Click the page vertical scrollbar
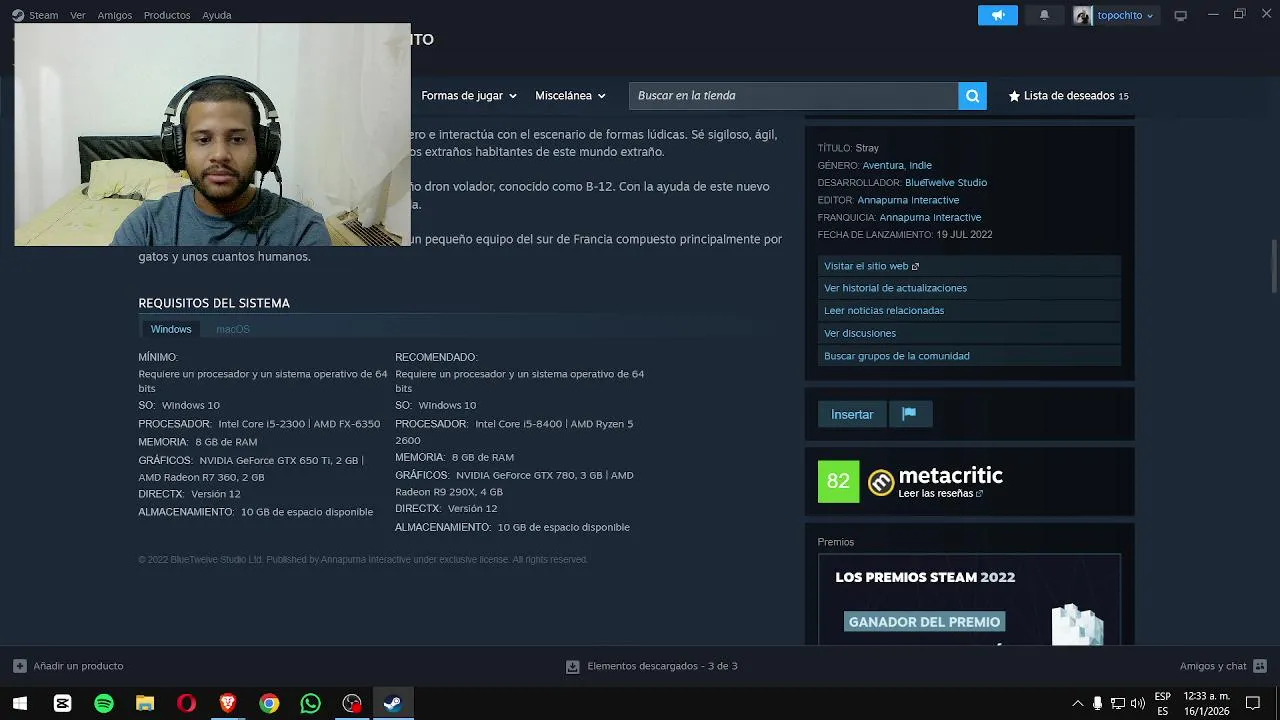The width and height of the screenshot is (1280, 720). [1274, 265]
